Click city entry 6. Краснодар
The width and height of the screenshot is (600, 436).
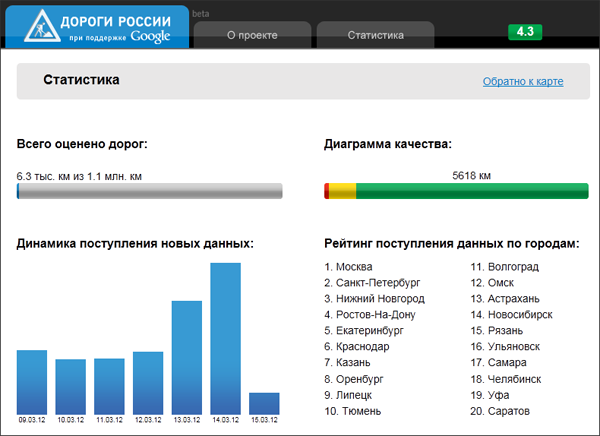[357, 346]
